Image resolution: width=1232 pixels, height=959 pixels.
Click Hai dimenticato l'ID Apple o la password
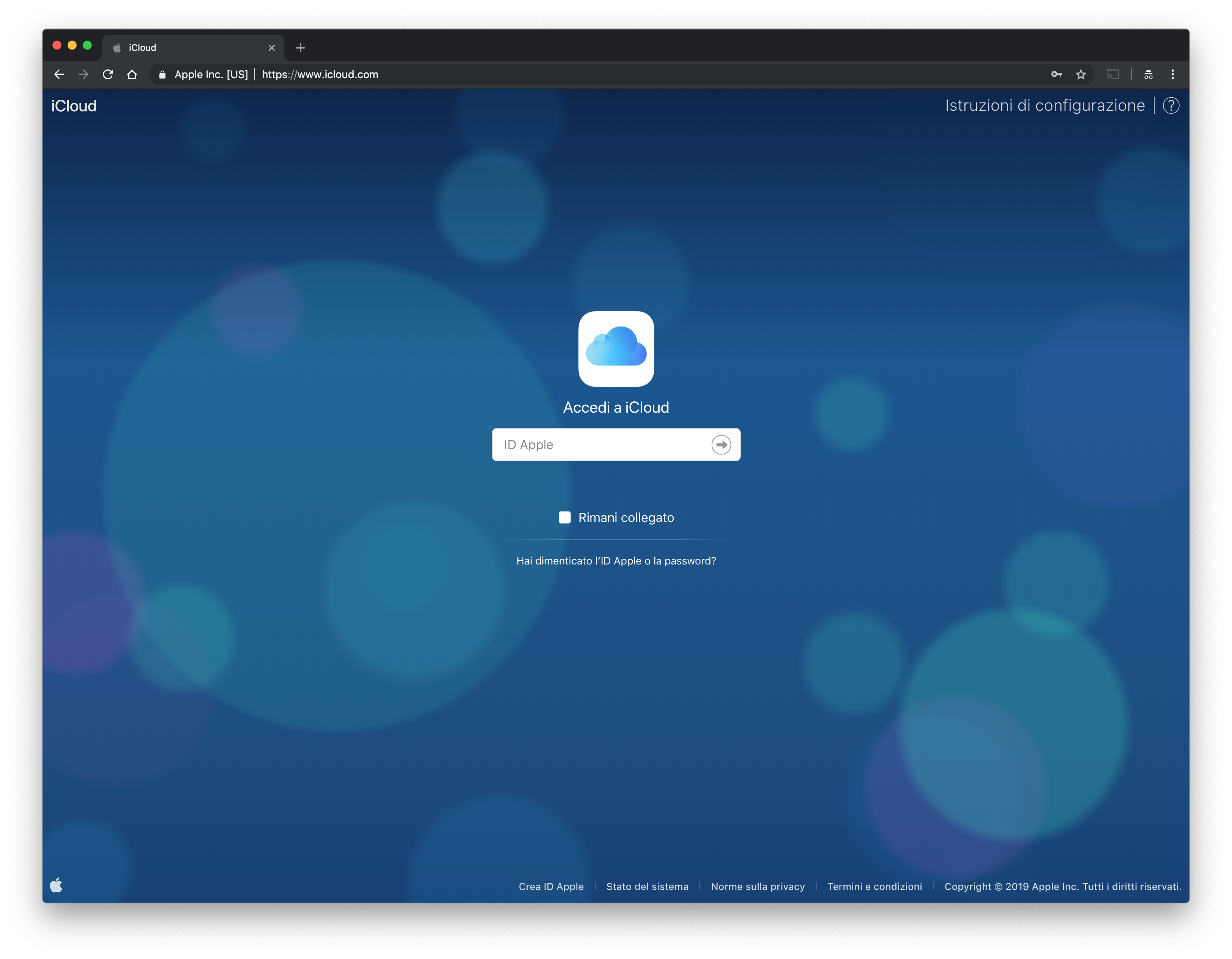[616, 561]
